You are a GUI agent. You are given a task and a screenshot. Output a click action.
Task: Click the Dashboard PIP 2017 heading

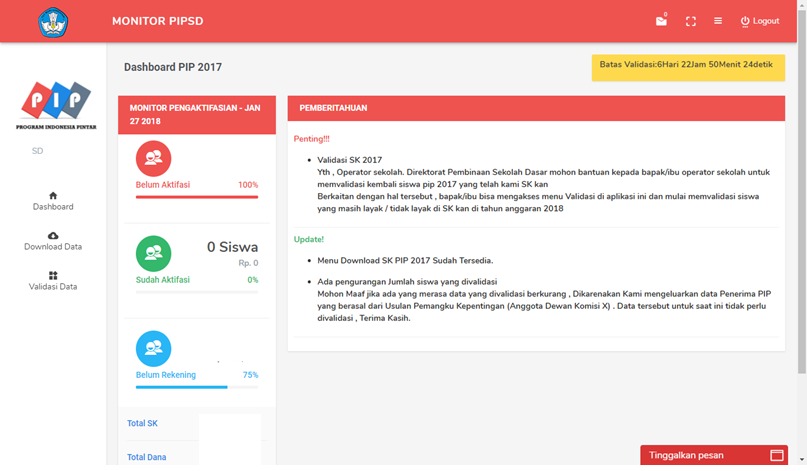click(x=173, y=67)
